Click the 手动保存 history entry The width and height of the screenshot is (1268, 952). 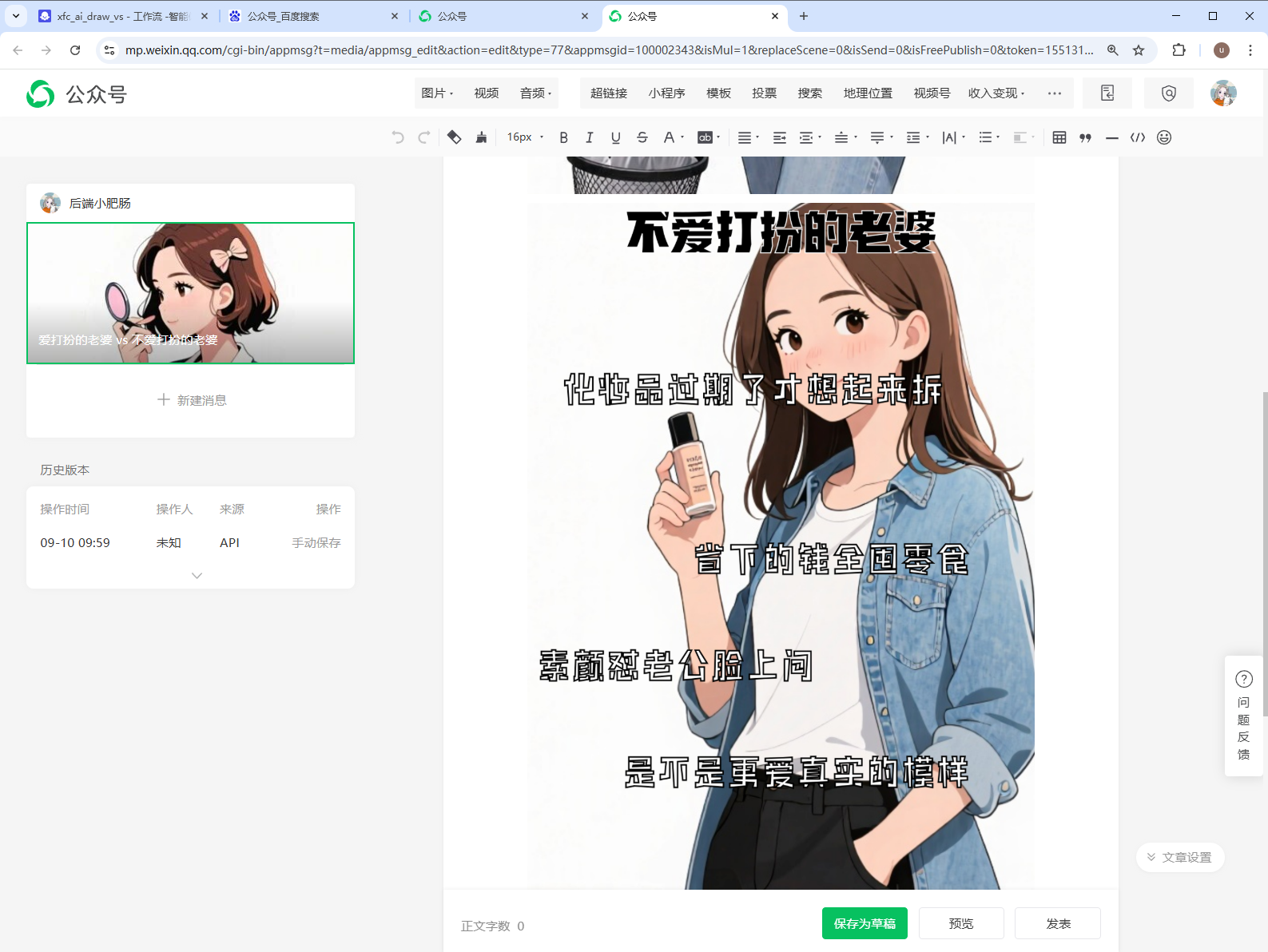(316, 543)
